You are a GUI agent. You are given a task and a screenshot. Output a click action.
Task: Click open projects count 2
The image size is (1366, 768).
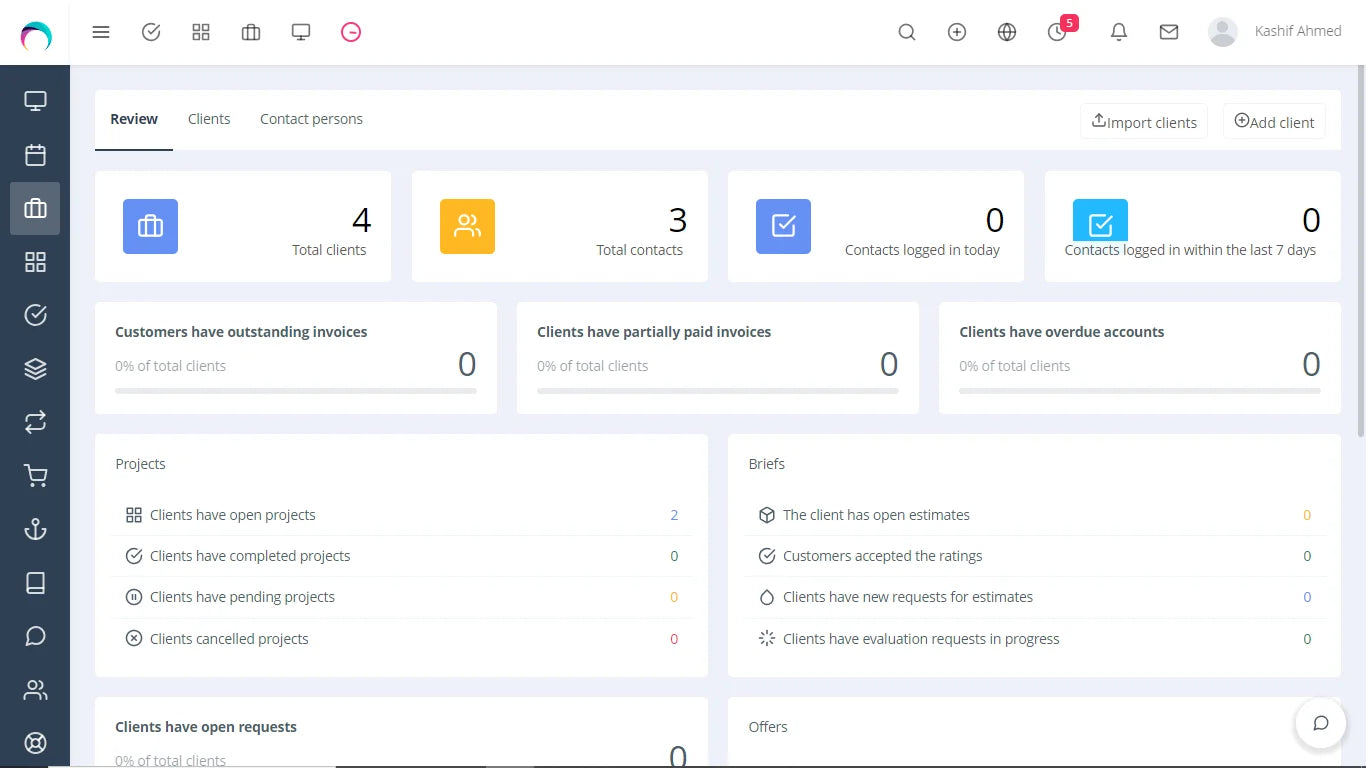(x=674, y=515)
